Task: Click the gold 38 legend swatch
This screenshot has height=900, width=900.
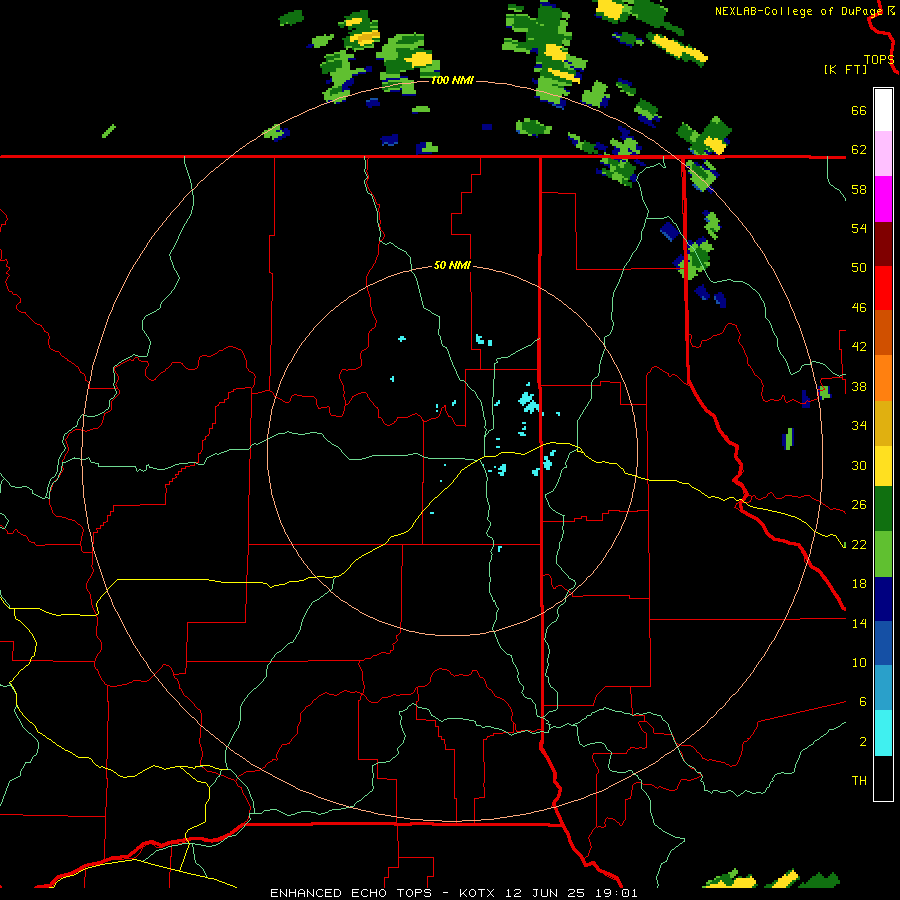Action: point(883,423)
